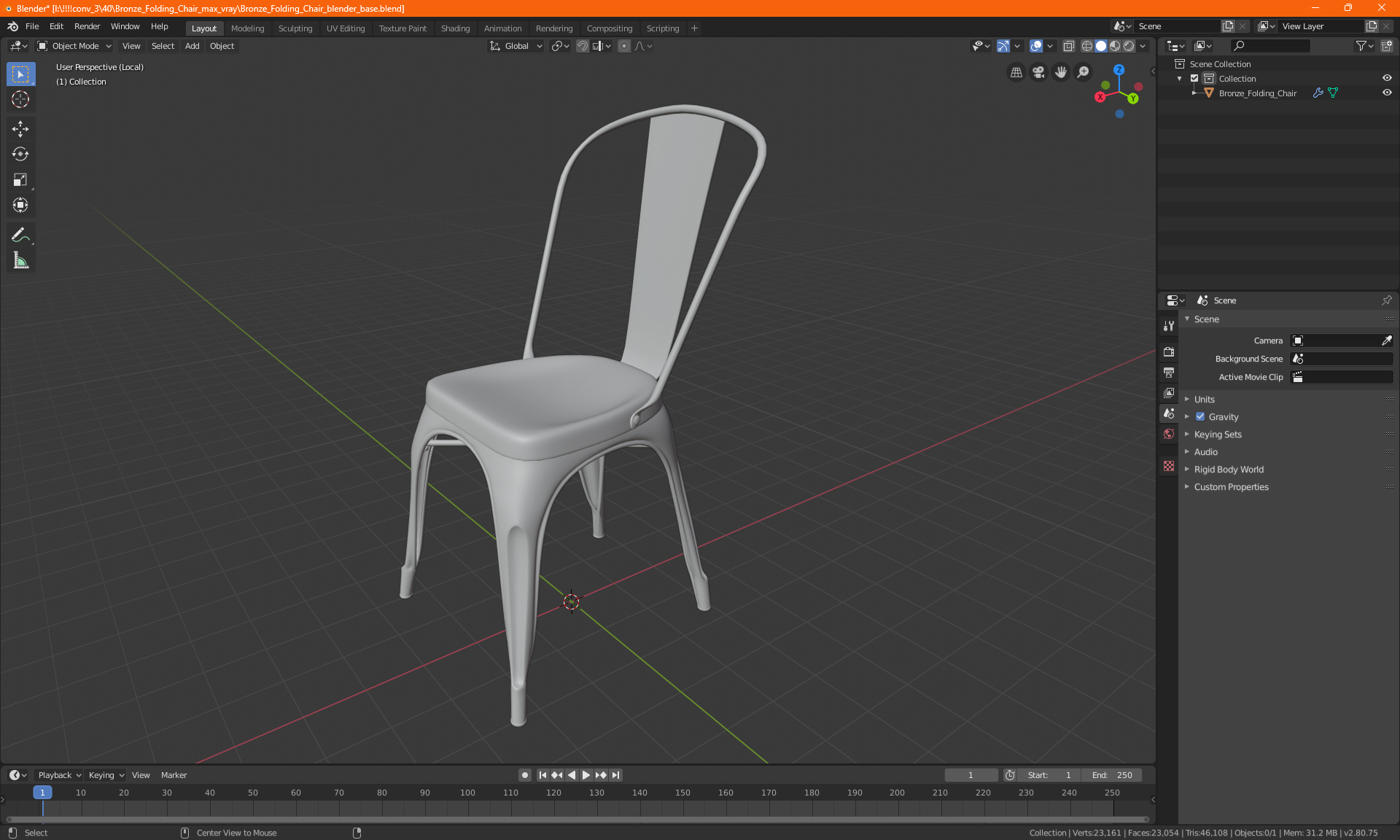The image size is (1400, 840).
Task: Click the End frame field
Action: pyautogui.click(x=1112, y=775)
